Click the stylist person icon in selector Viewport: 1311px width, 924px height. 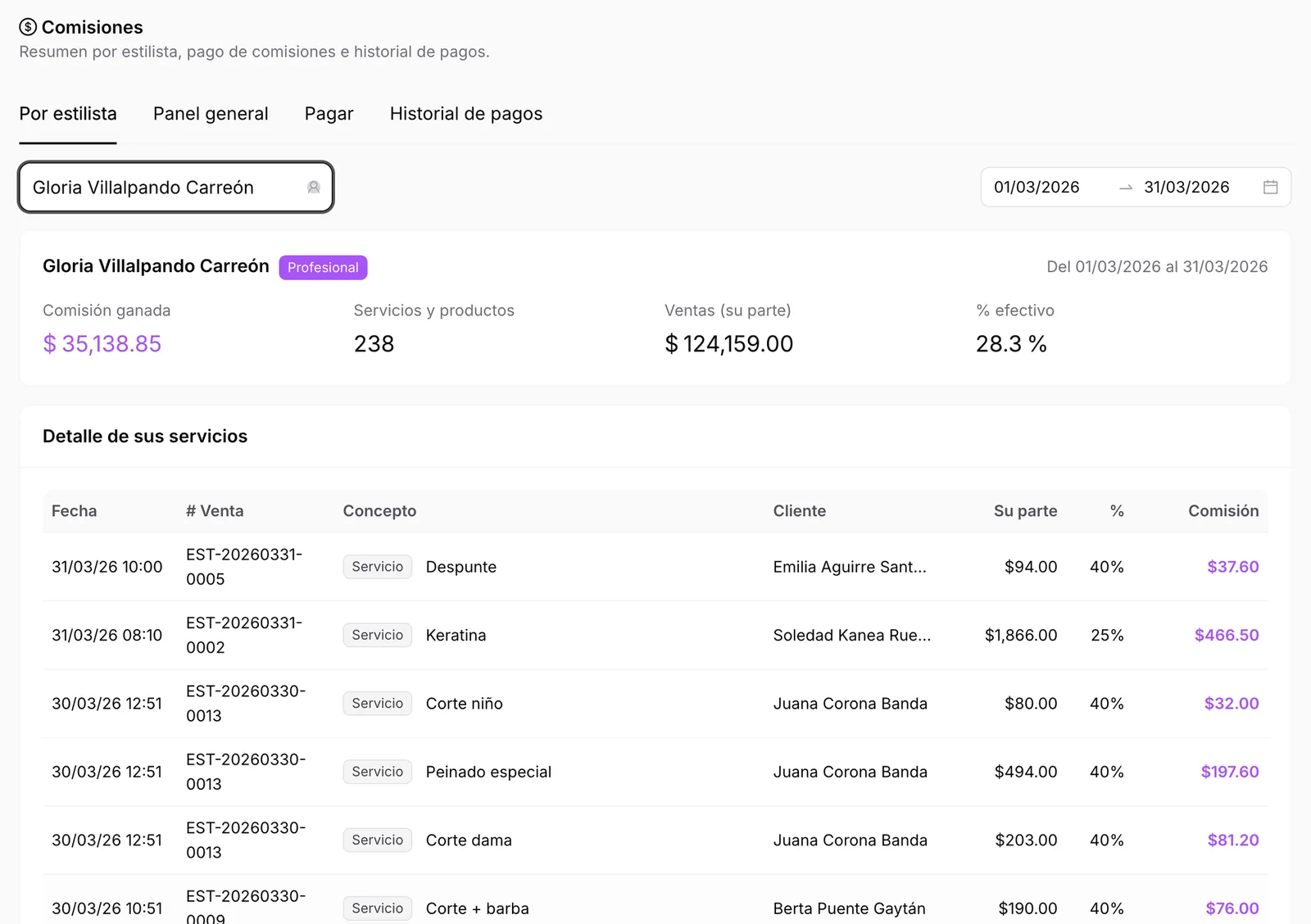[x=313, y=188]
